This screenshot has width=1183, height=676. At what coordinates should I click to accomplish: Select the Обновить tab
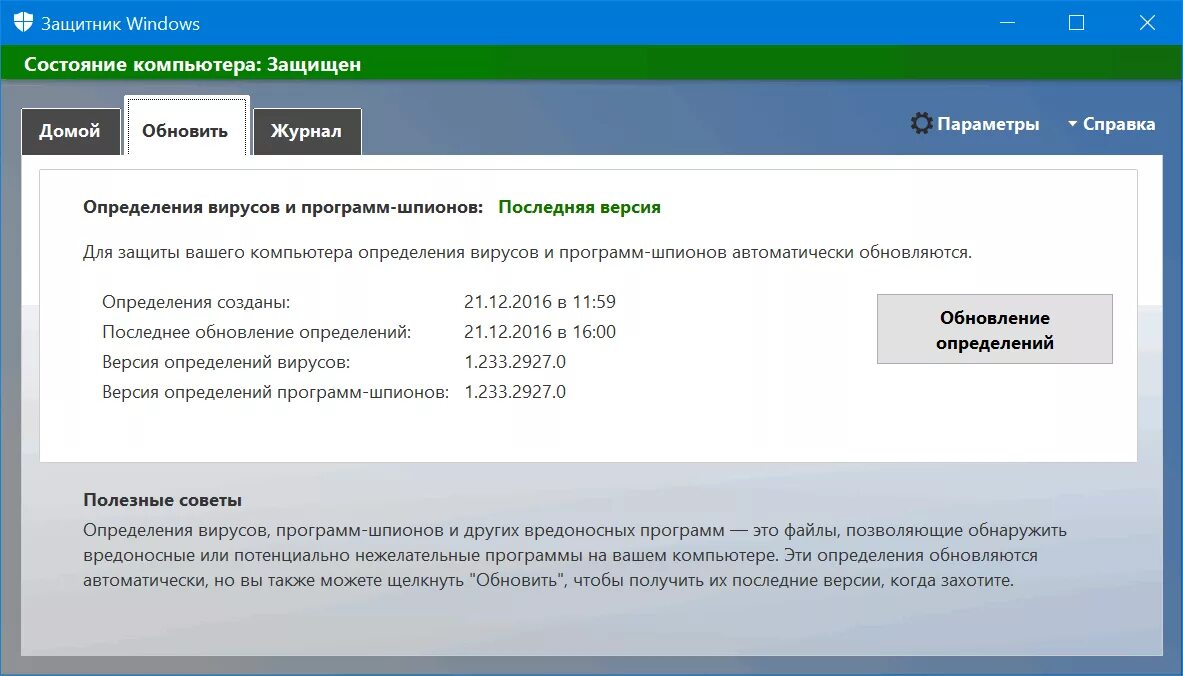coord(186,127)
